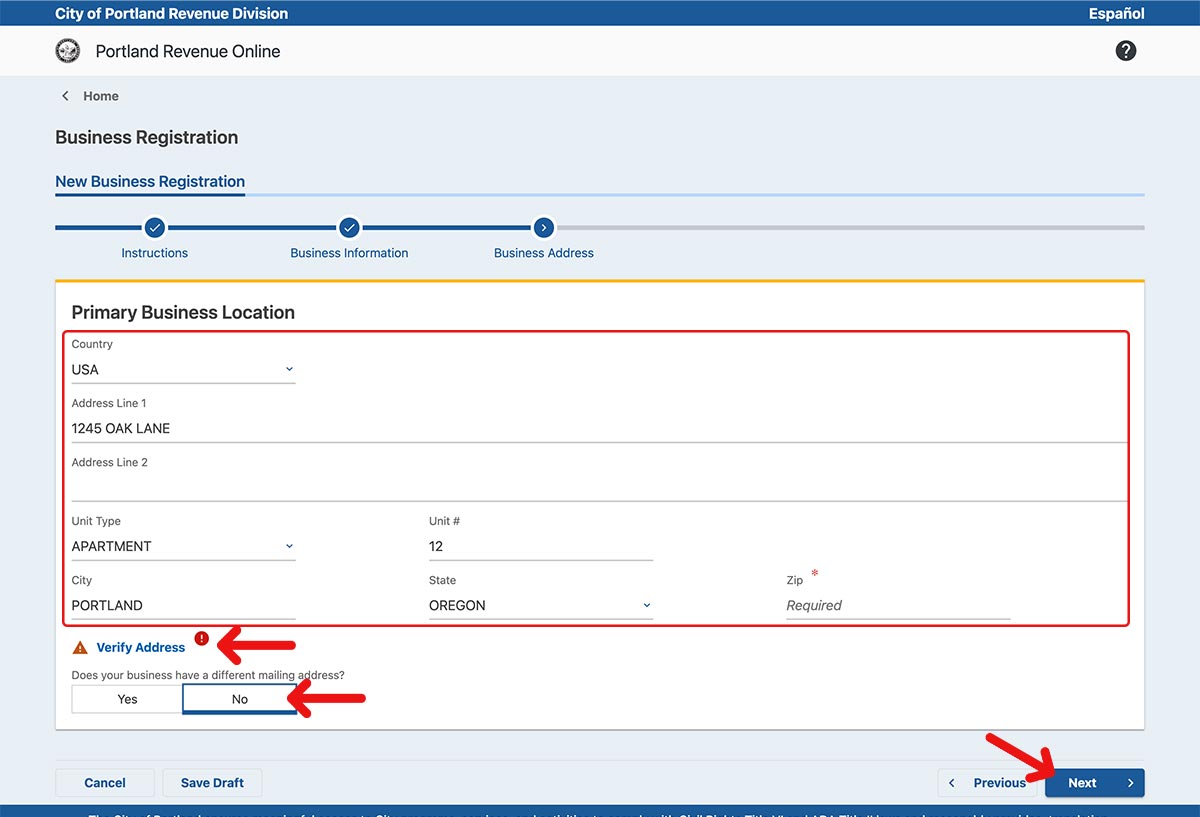Click the red error badge by Verify Address
This screenshot has width=1200, height=817.
[201, 638]
